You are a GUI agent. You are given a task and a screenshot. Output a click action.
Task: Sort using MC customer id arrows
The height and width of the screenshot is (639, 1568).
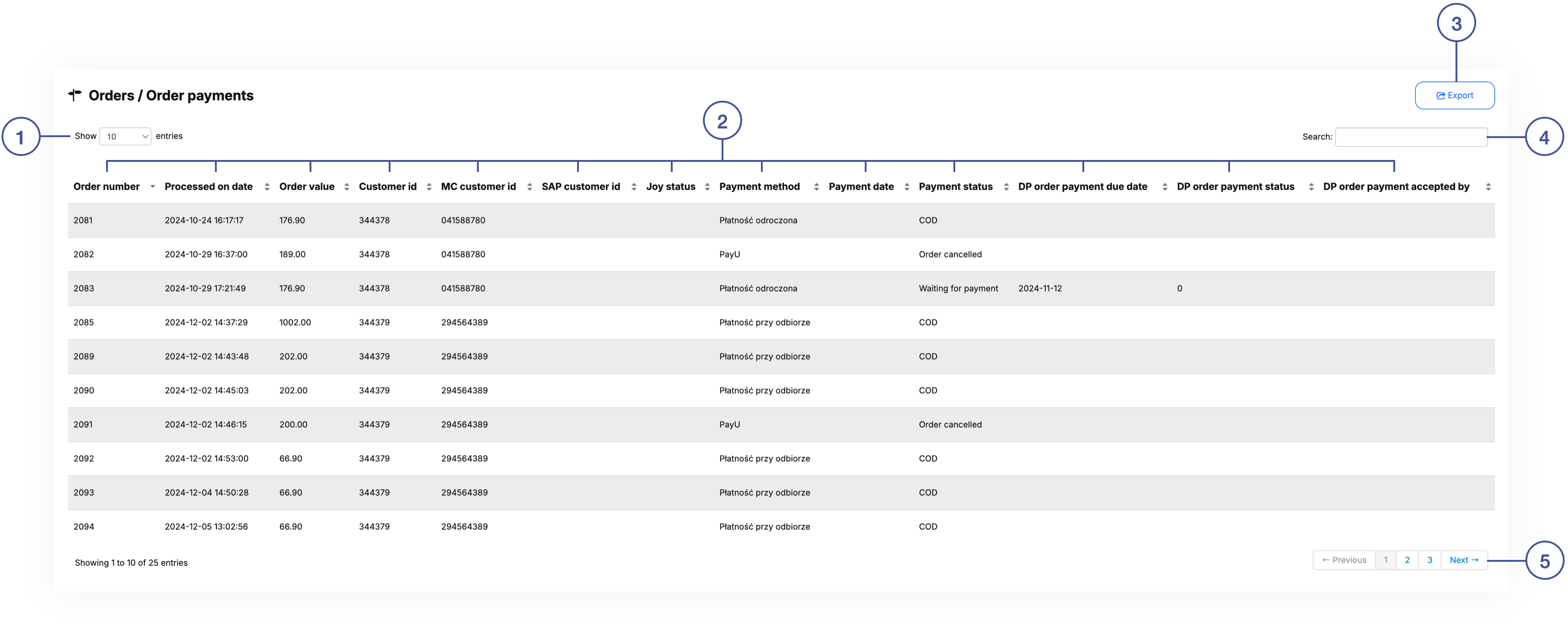coord(529,187)
